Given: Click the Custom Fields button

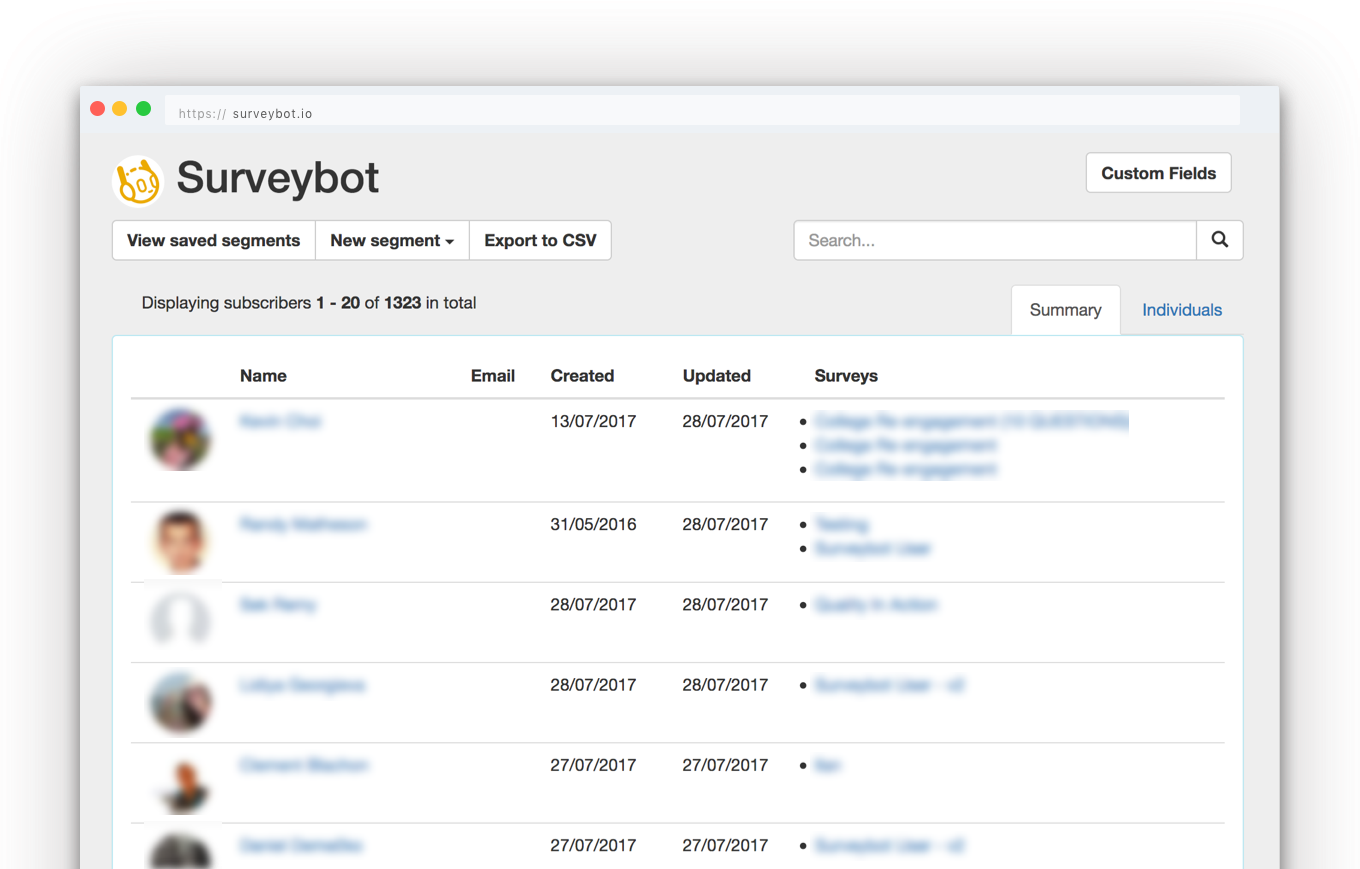Looking at the screenshot, I should pos(1158,172).
